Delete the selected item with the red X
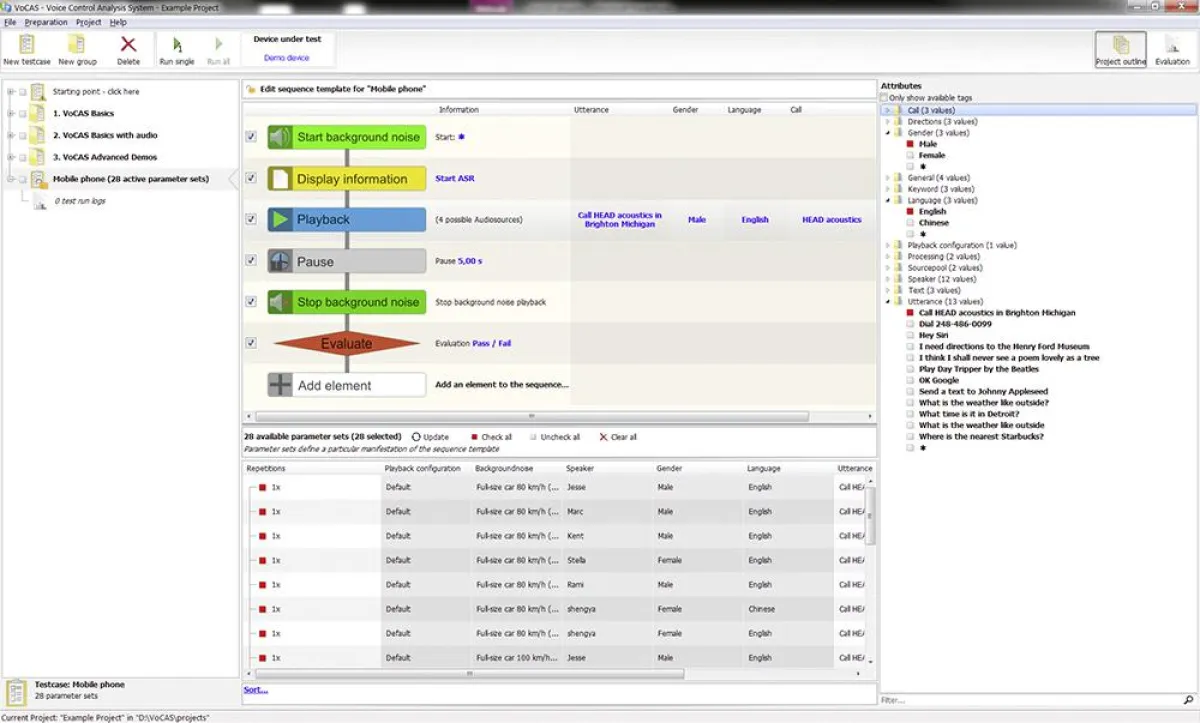The image size is (1200, 723). coord(128,50)
